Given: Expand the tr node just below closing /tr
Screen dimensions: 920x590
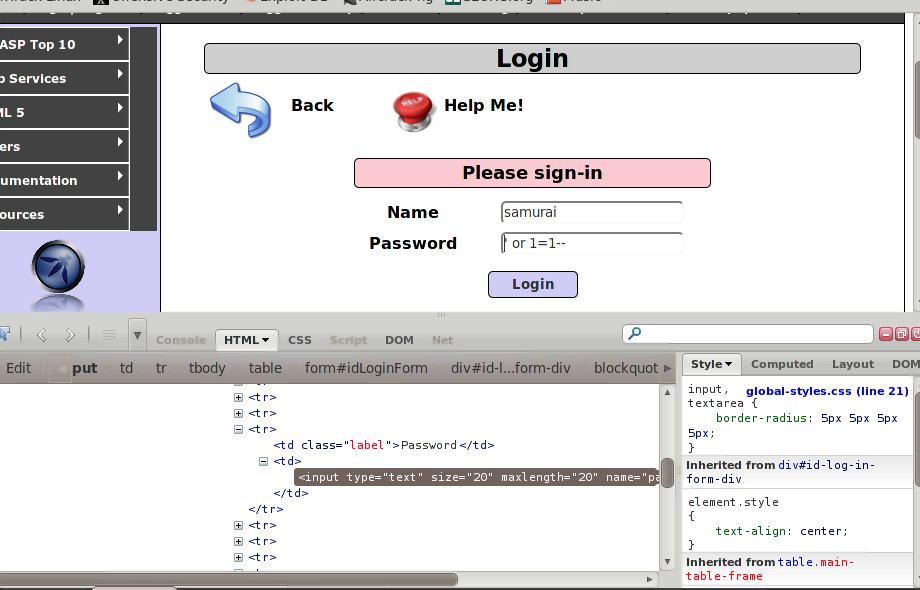Looking at the screenshot, I should 239,525.
